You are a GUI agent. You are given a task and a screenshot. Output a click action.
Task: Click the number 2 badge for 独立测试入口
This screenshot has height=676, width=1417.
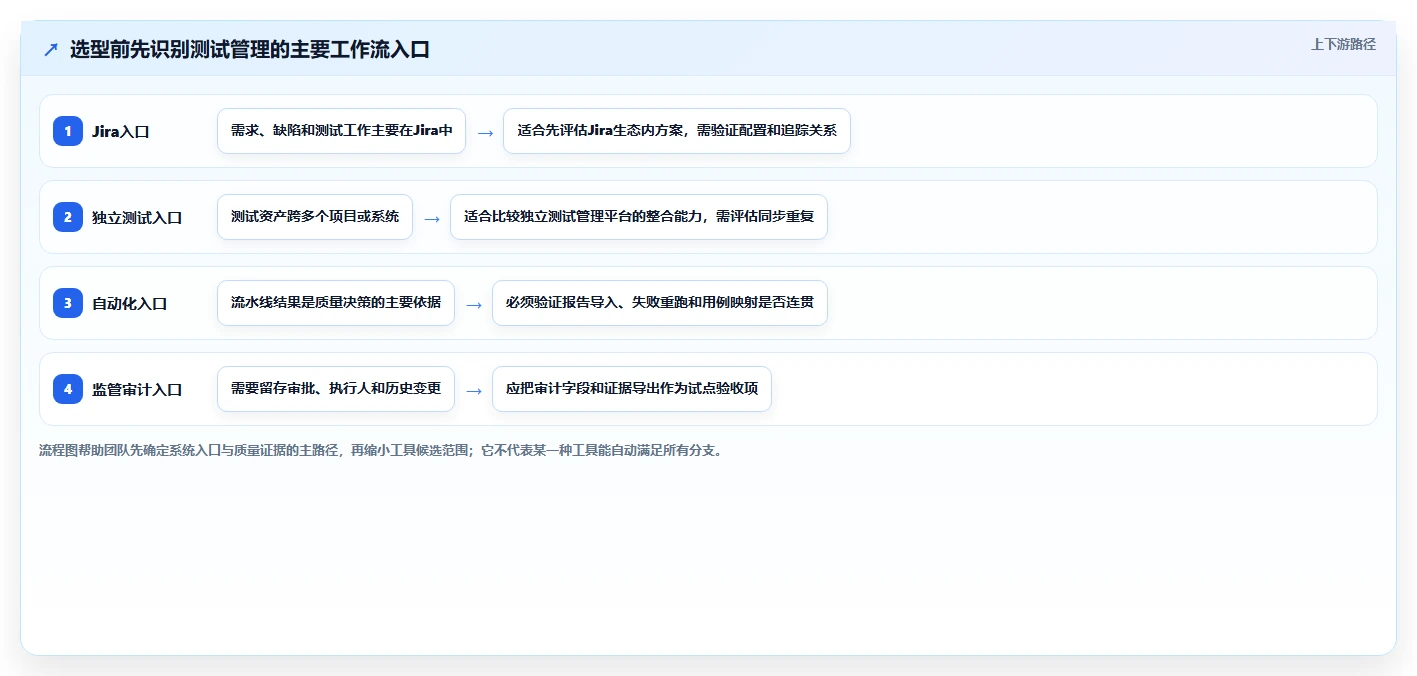(x=68, y=216)
